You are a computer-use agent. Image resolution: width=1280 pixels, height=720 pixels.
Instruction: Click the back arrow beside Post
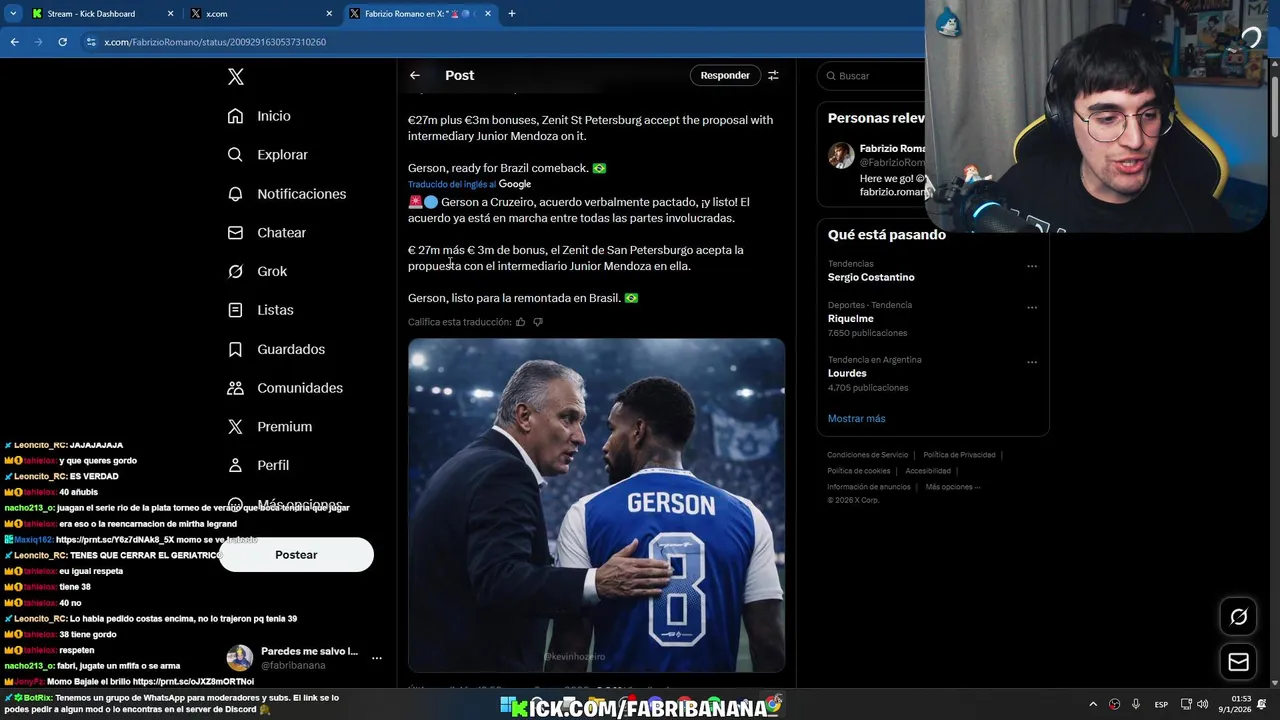415,75
